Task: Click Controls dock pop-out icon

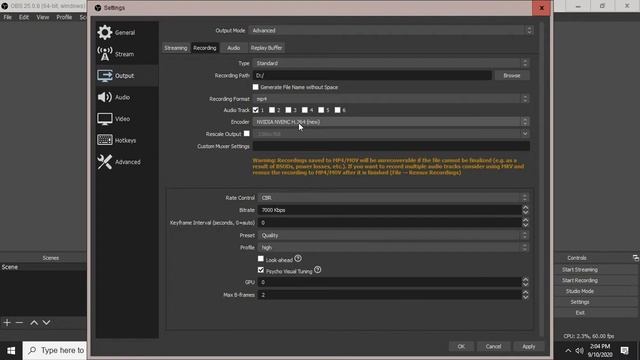Action: click(636, 258)
